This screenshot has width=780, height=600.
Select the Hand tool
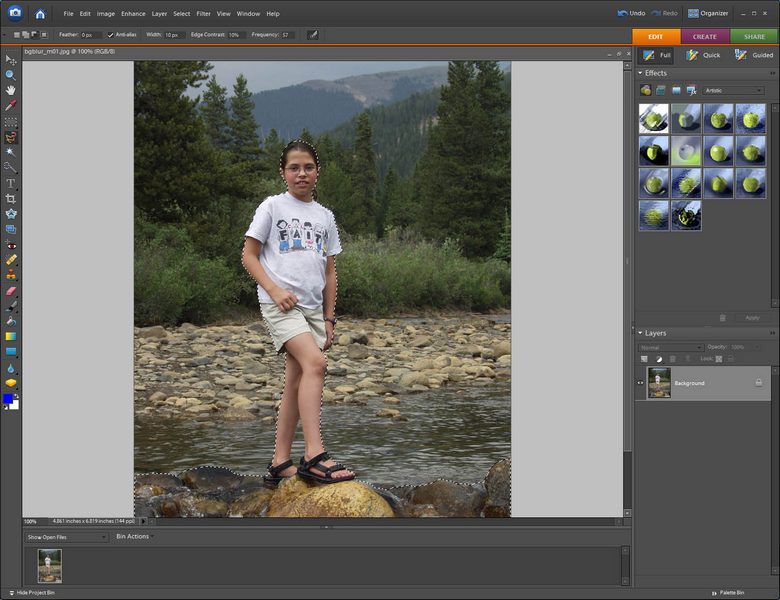coord(11,90)
